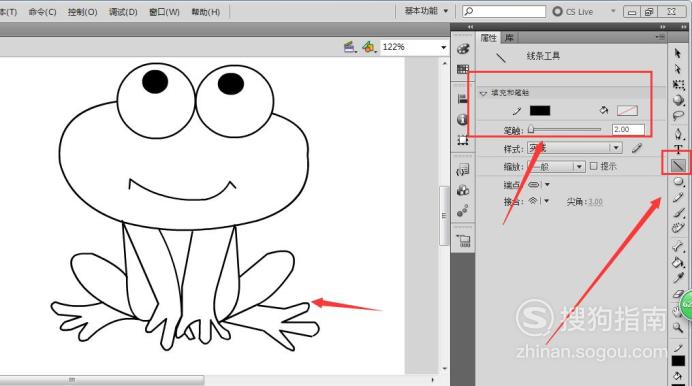Viewport: 692px width, 386px height.
Task: Select the Subselection tool
Action: [x=678, y=69]
